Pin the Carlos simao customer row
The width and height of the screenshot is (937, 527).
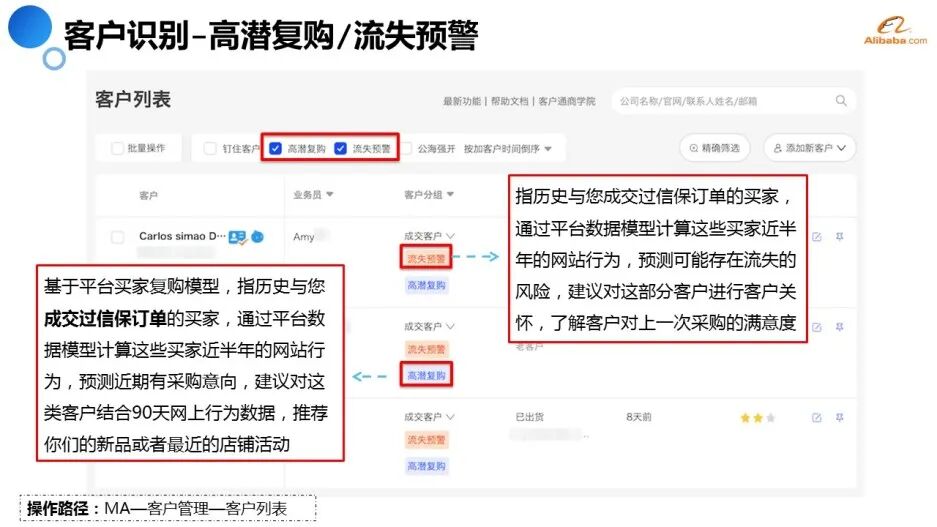[x=840, y=237]
